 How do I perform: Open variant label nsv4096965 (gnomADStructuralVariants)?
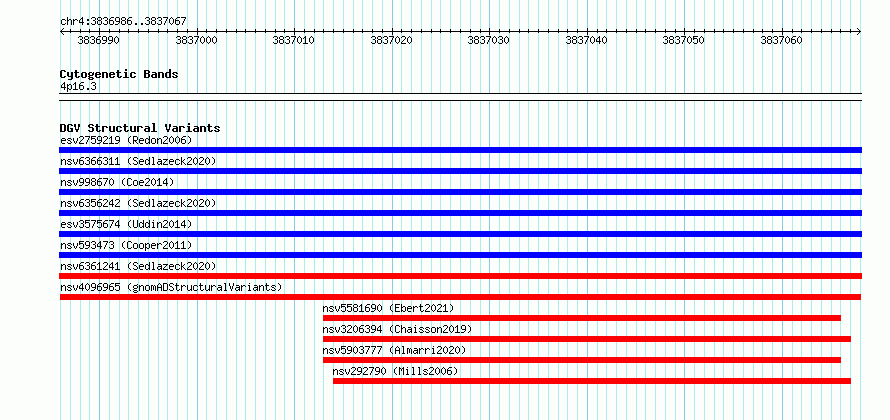(x=171, y=287)
